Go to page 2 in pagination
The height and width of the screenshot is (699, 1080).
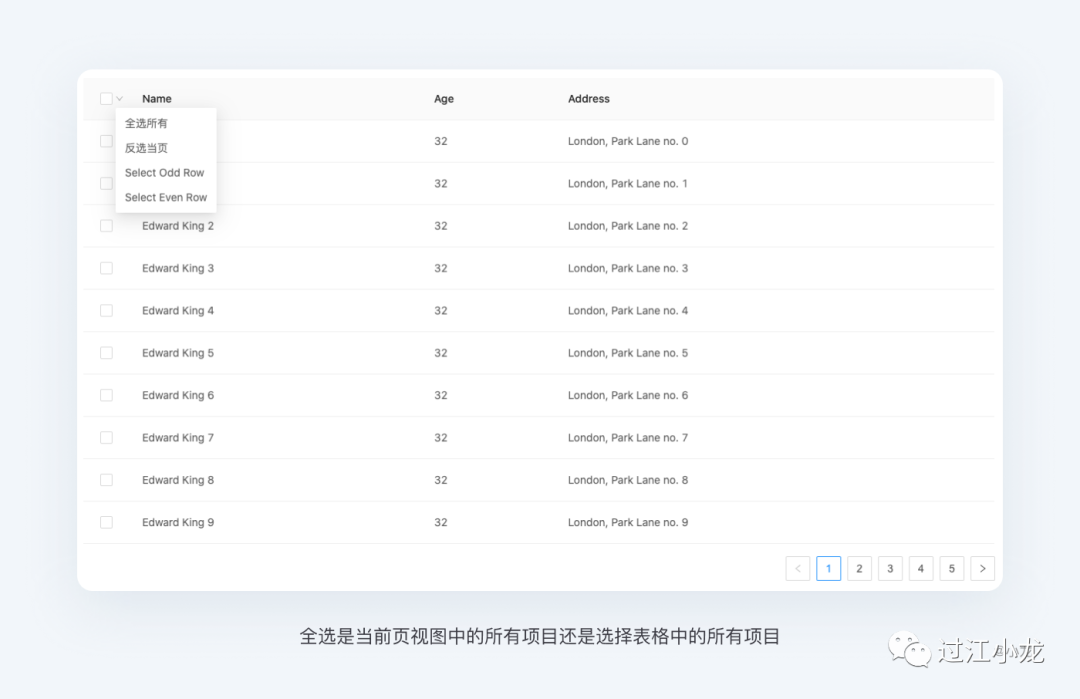point(859,569)
